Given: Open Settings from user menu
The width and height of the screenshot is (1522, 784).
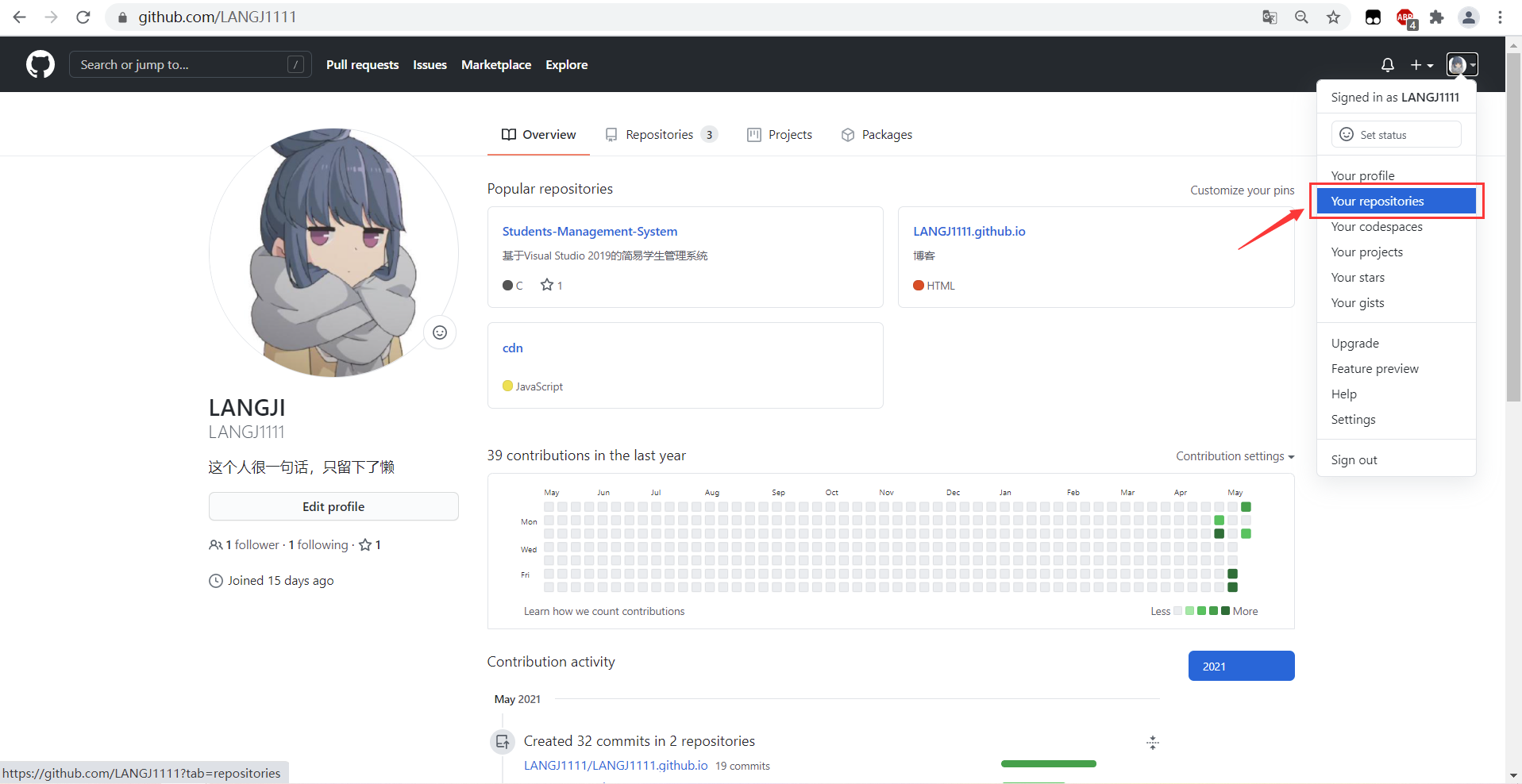Looking at the screenshot, I should pos(1397,419).
